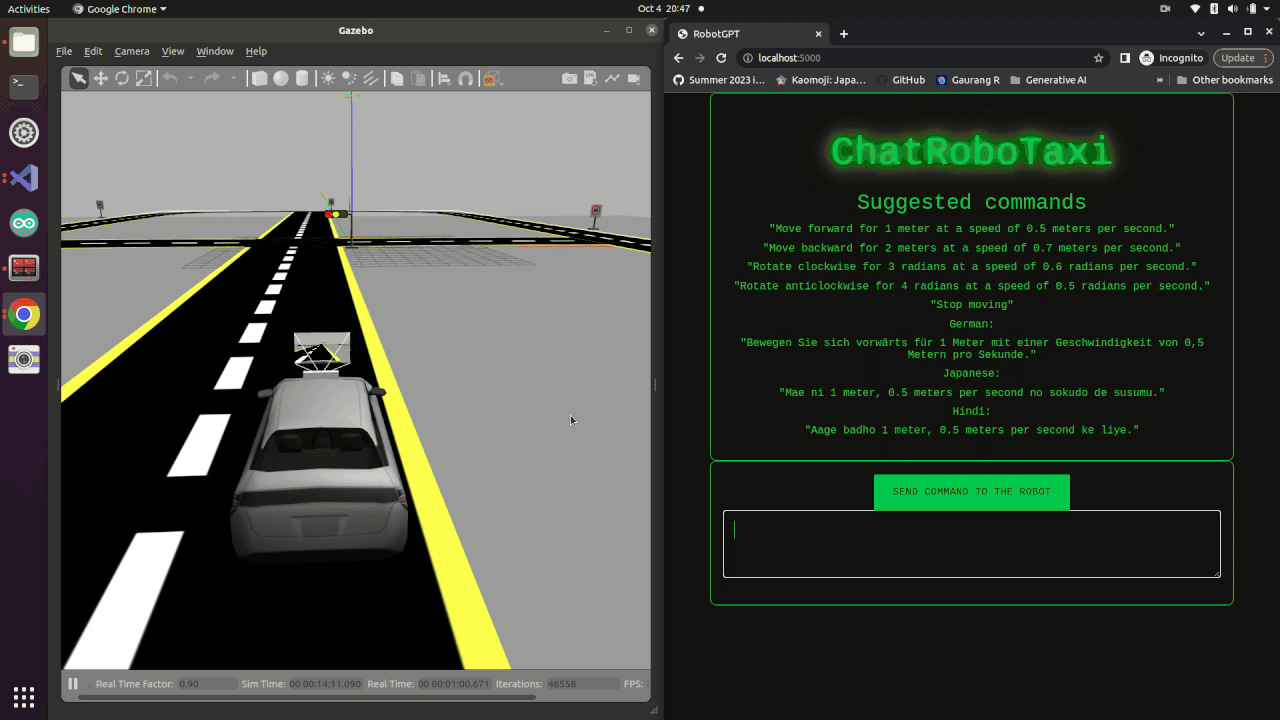Click the Copy icon in Gazebo toolbar

coord(397,78)
